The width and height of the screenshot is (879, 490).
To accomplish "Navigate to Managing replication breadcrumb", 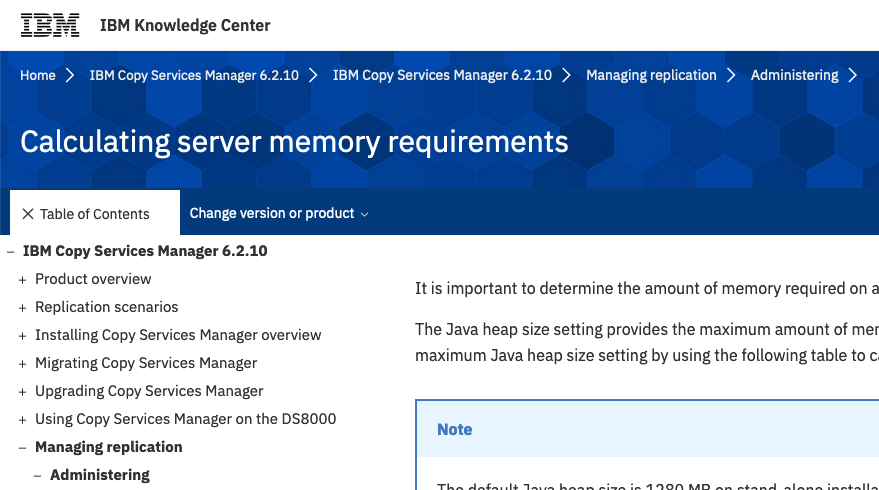I will pos(651,75).
